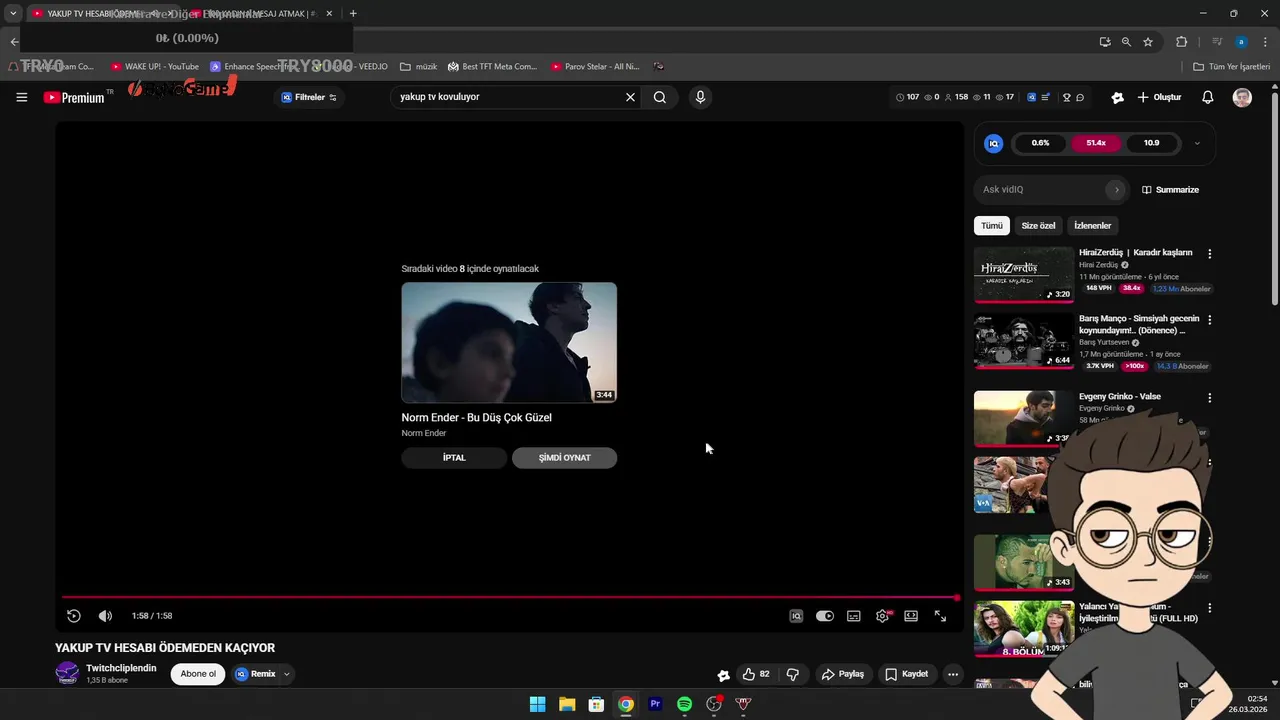Expand the Remix dropdown arrow
This screenshot has width=1280, height=720.
pyautogui.click(x=287, y=674)
